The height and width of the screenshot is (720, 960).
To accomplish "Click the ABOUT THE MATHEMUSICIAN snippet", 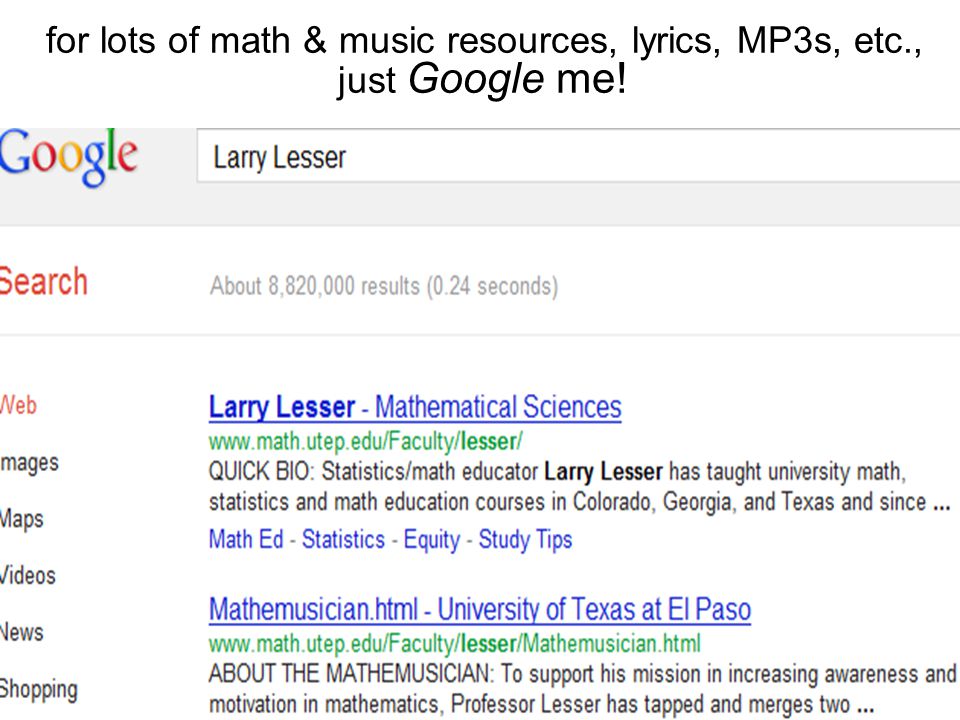I will [582, 689].
